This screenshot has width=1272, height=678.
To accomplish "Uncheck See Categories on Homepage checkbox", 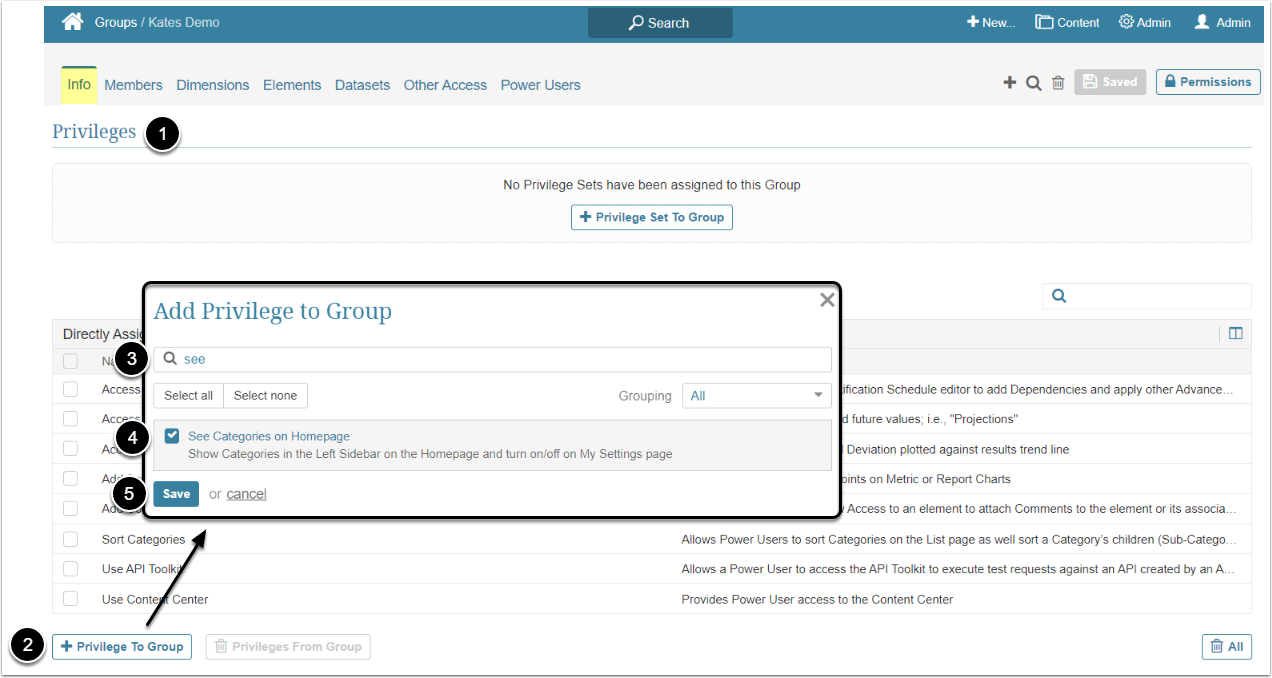I will (x=172, y=436).
